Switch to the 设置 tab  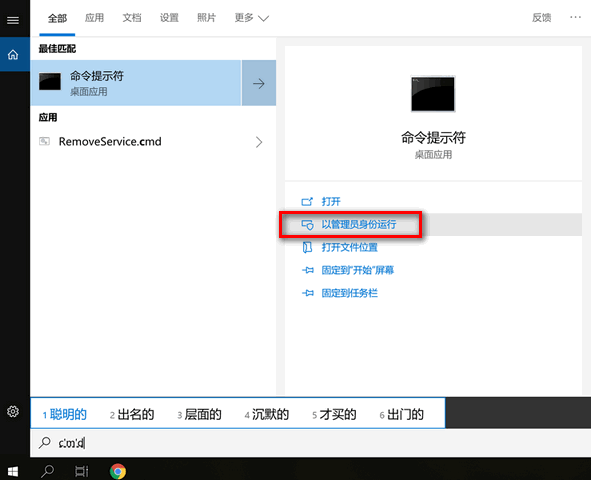coord(169,18)
